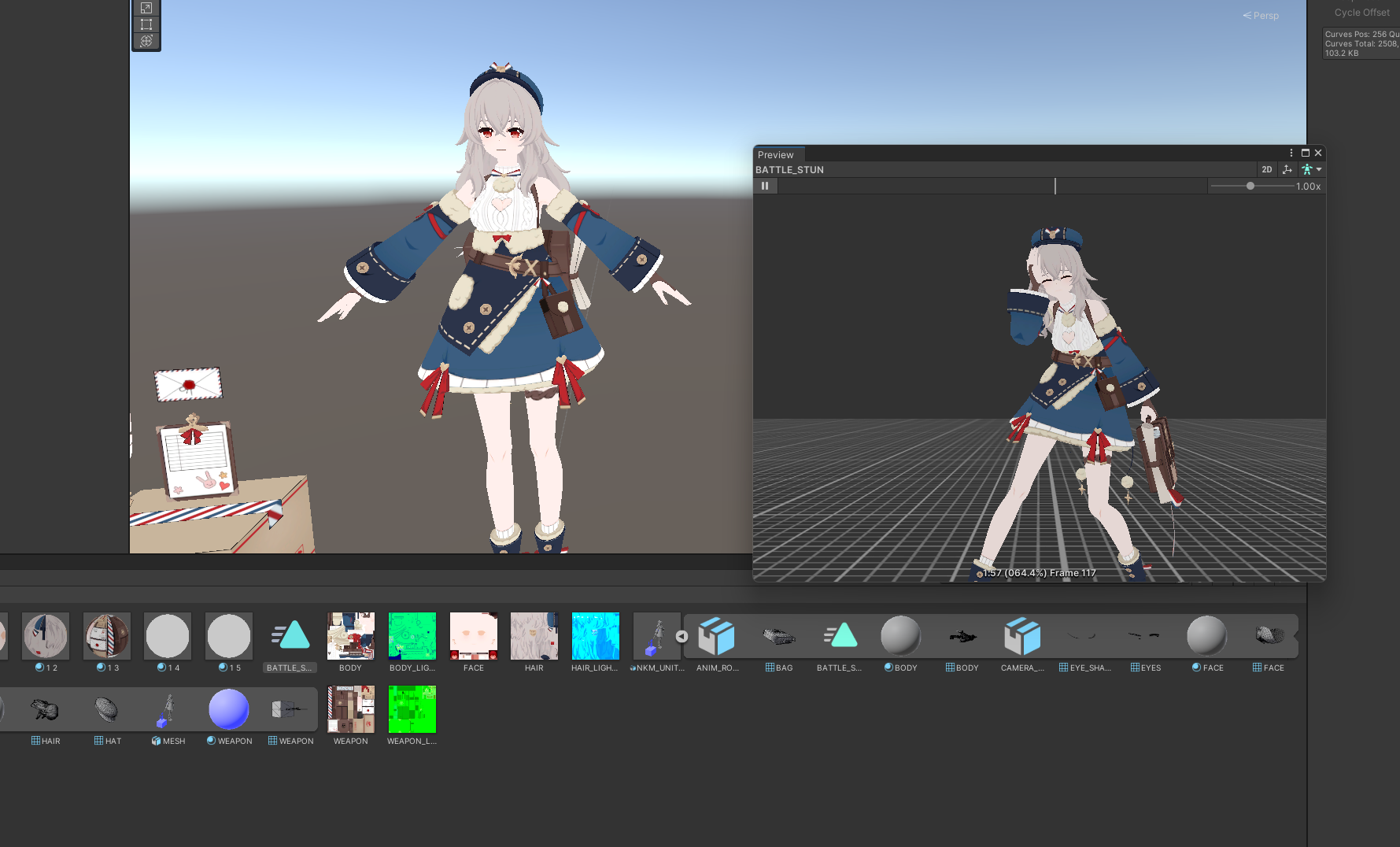Select the WEAPON_L... green texture asset
Viewport: 1400px width, 847px height.
(x=412, y=709)
